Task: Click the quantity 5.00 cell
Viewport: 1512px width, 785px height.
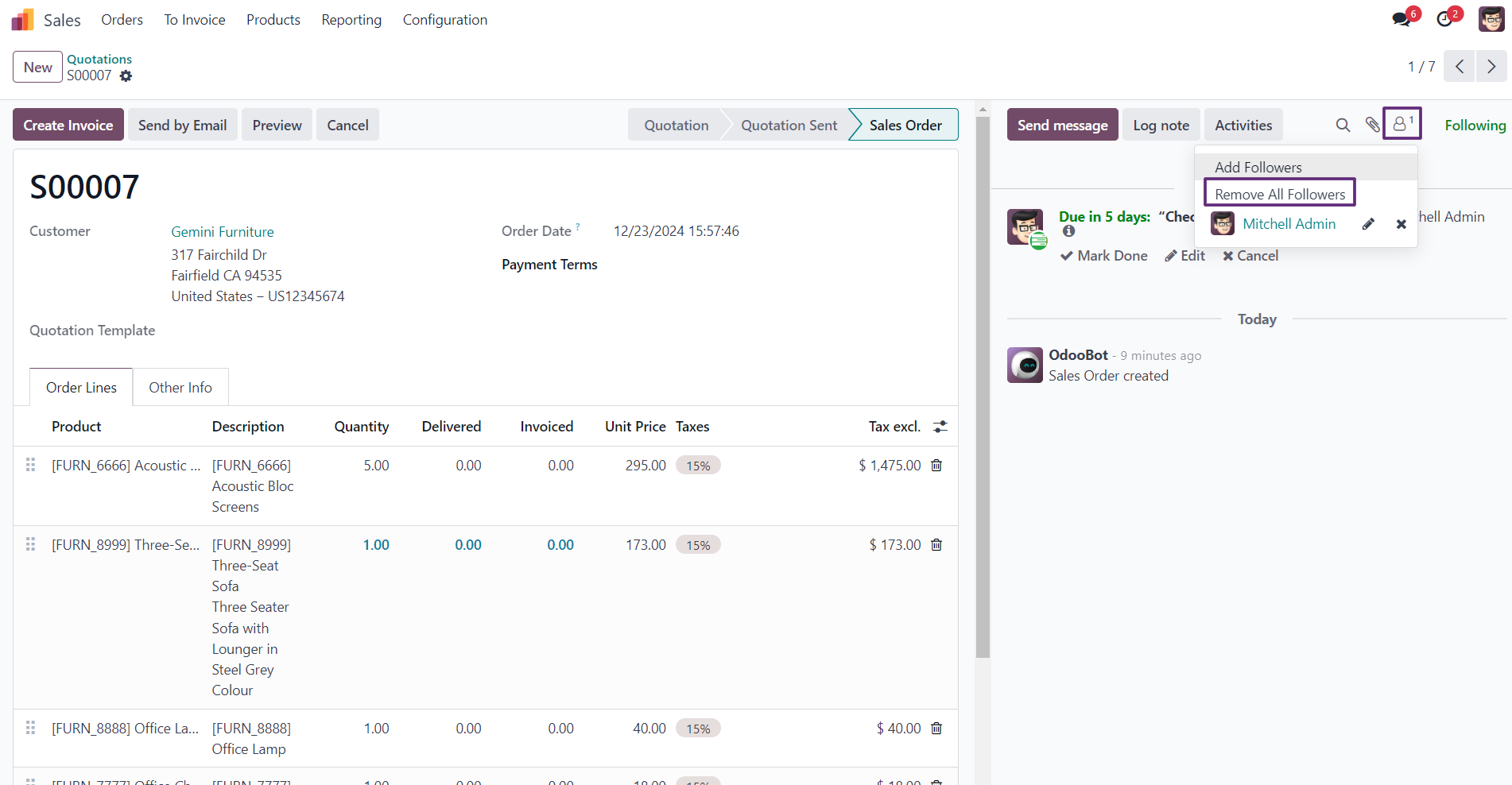Action: click(376, 466)
